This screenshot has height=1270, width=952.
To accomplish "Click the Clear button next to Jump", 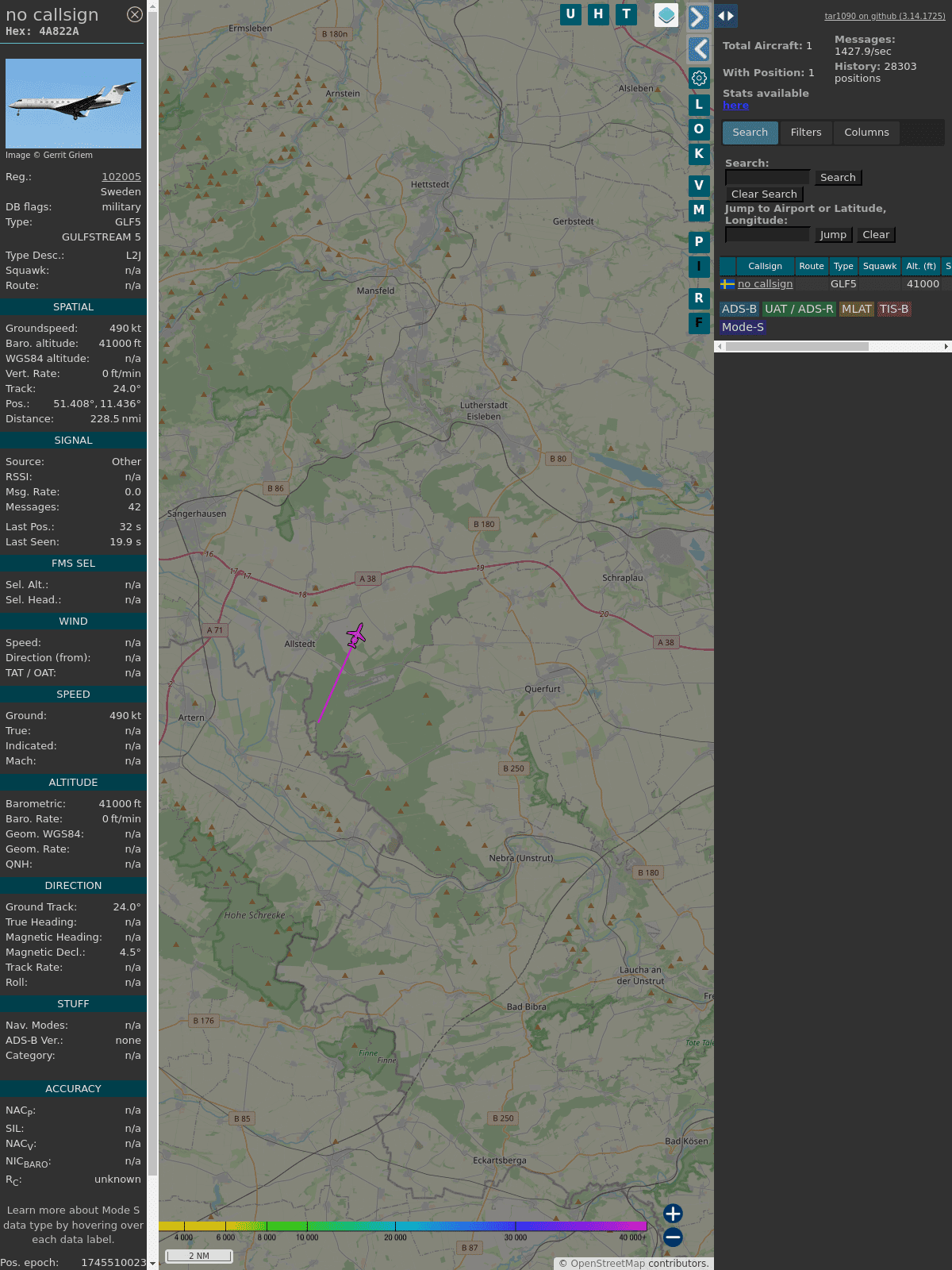I will point(876,235).
